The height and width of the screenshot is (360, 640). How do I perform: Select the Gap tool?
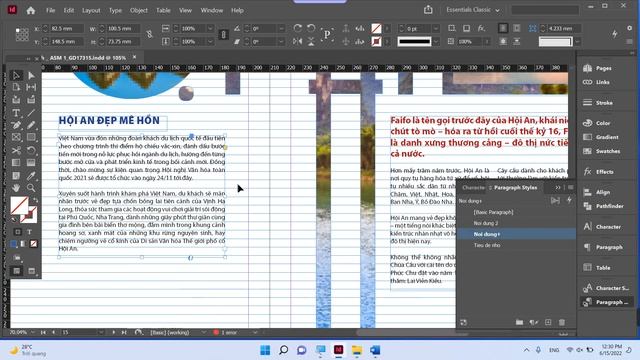31,87
